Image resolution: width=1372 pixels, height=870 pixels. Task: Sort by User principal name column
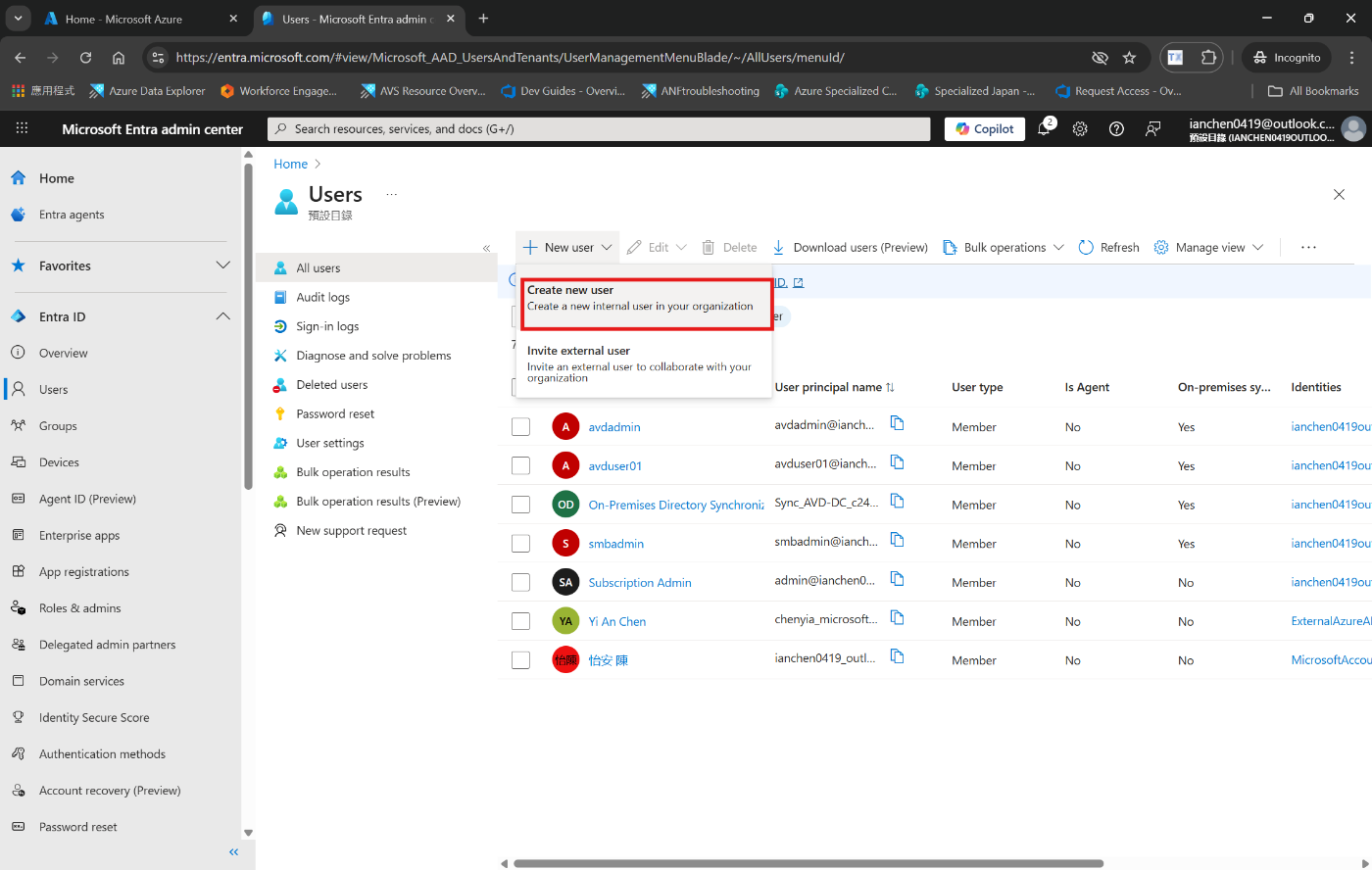click(834, 387)
